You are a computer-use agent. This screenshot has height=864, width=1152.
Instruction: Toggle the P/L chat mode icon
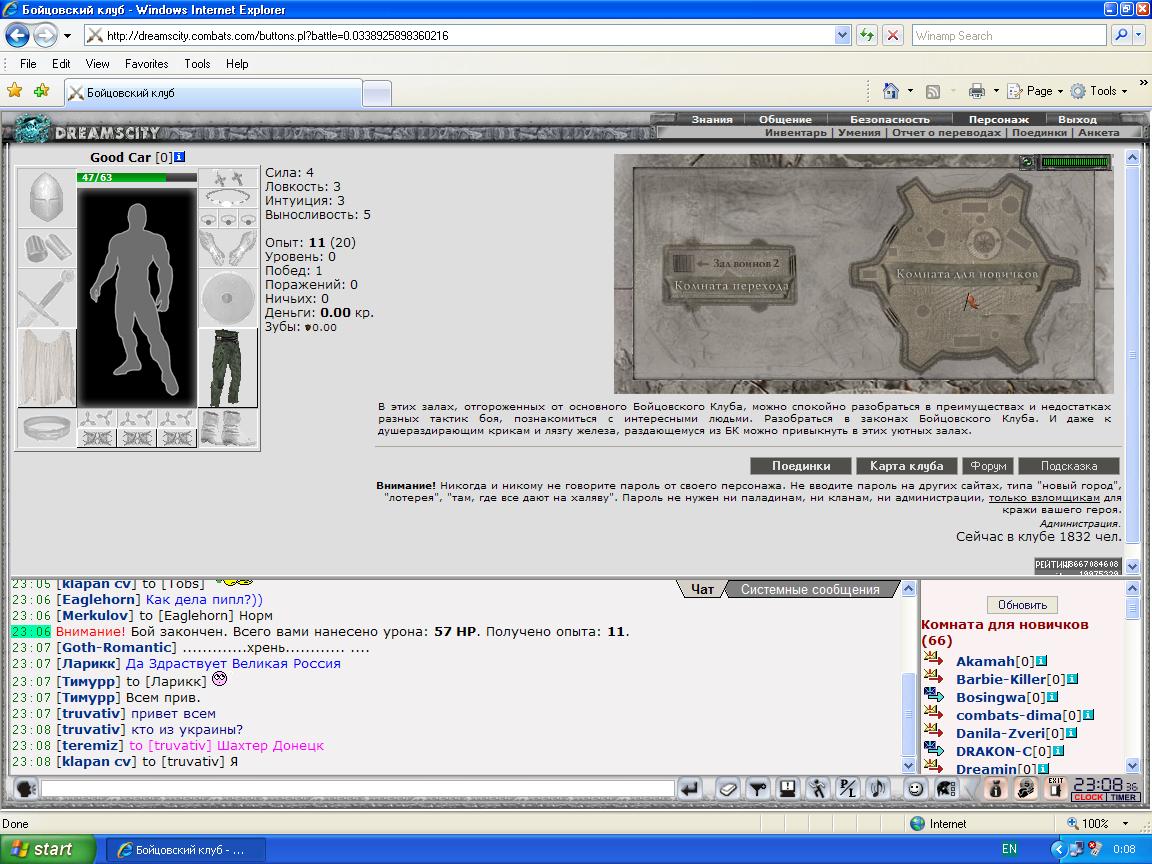(x=847, y=789)
